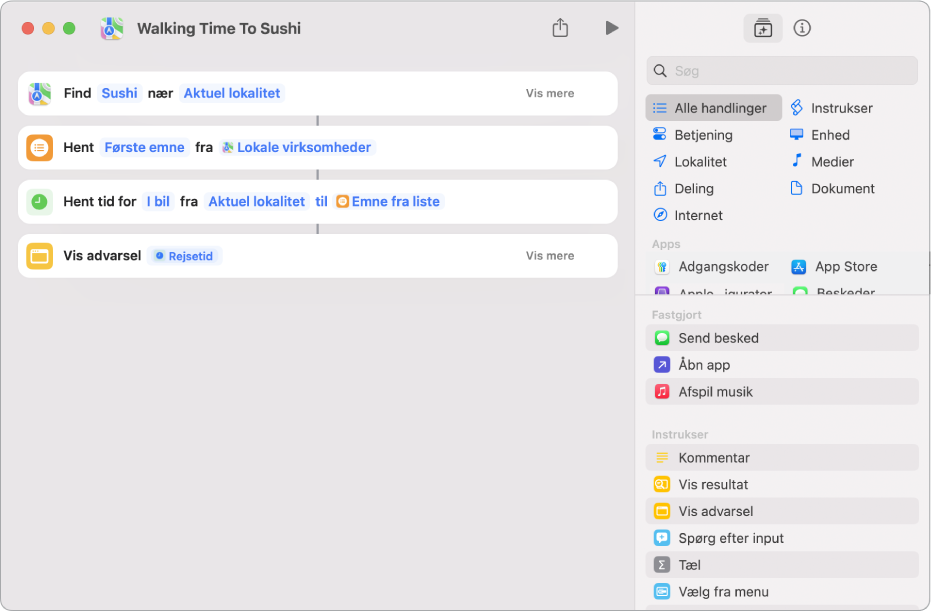Expand Vis mere on the Find Sushi action

click(x=550, y=93)
